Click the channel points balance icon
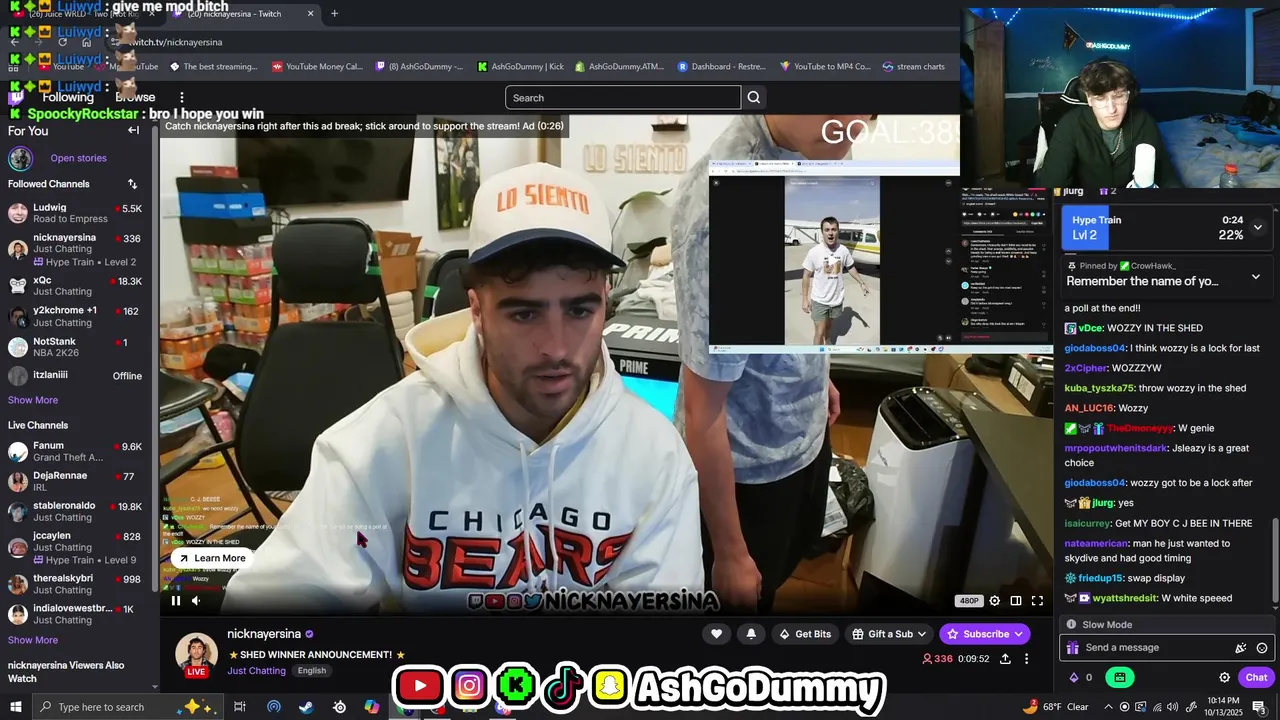Image resolution: width=1280 pixels, height=720 pixels. (x=1074, y=677)
